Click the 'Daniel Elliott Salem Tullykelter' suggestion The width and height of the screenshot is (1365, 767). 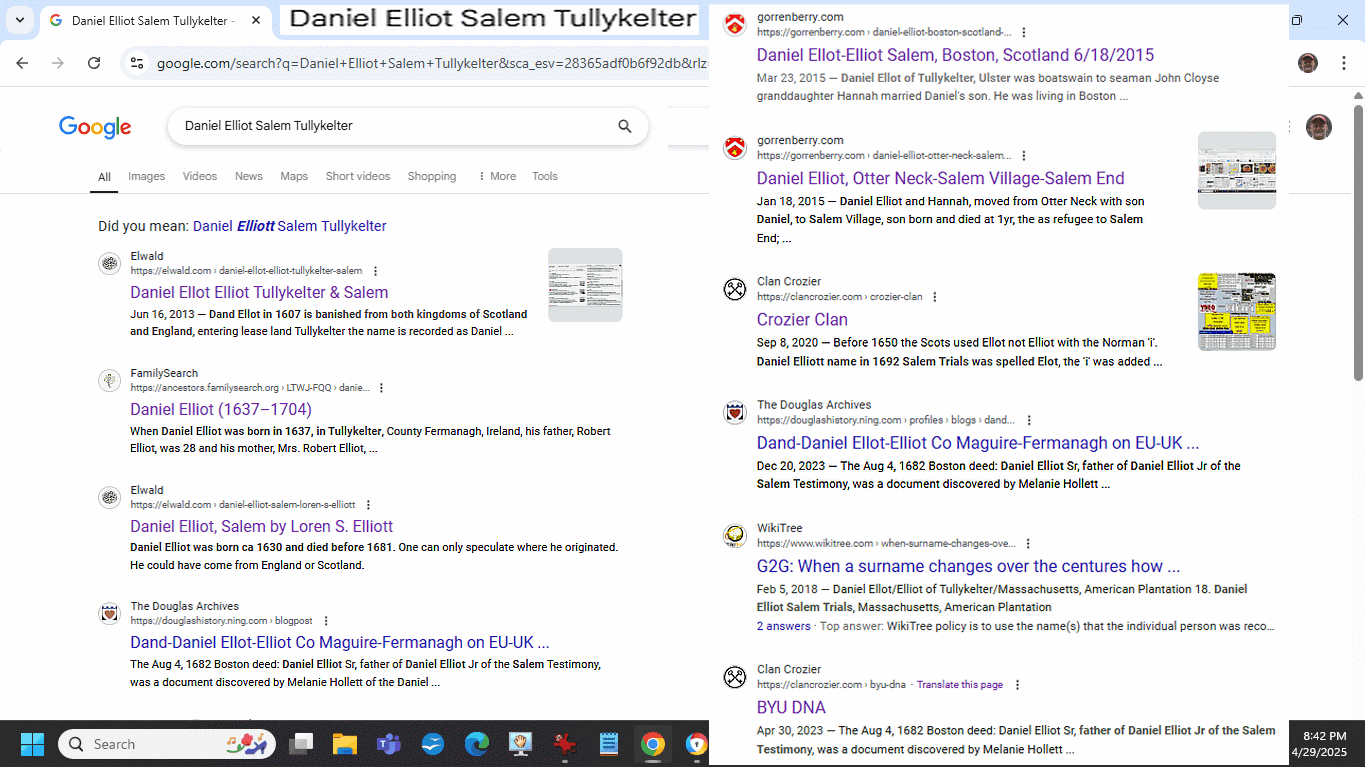tap(290, 226)
